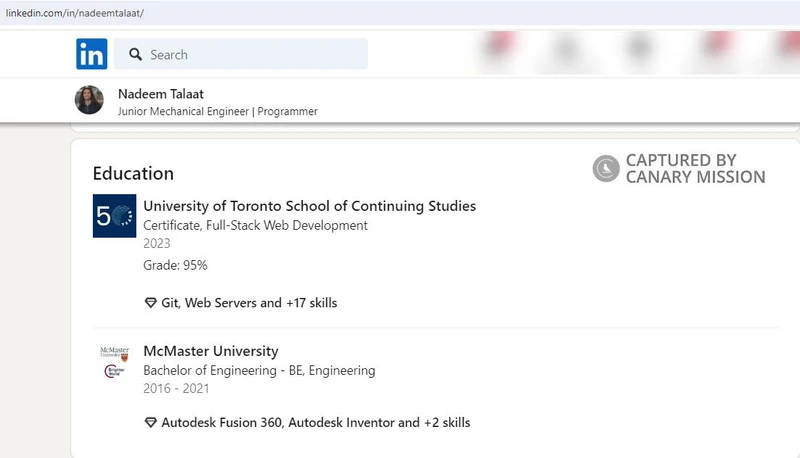The image size is (800, 458).
Task: Click diamond skills icon beside Autodesk Fusion 360
Action: coord(151,423)
